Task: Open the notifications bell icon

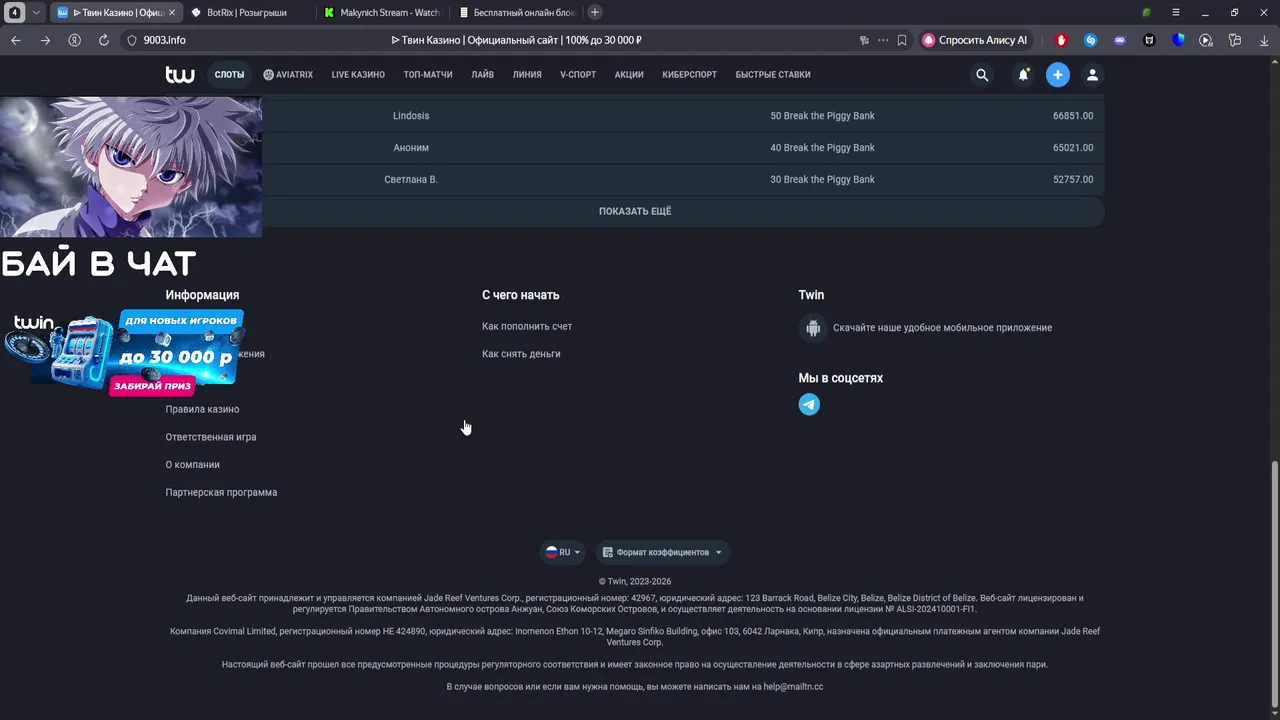Action: tap(1023, 75)
